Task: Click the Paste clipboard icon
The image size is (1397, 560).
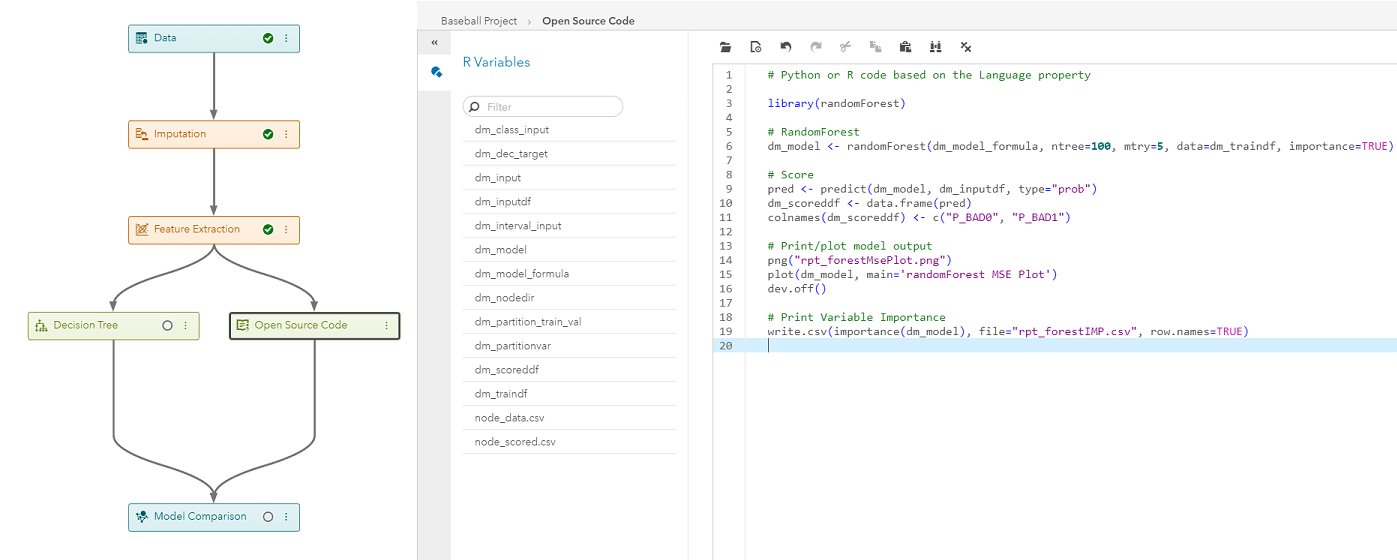Action: [905, 47]
